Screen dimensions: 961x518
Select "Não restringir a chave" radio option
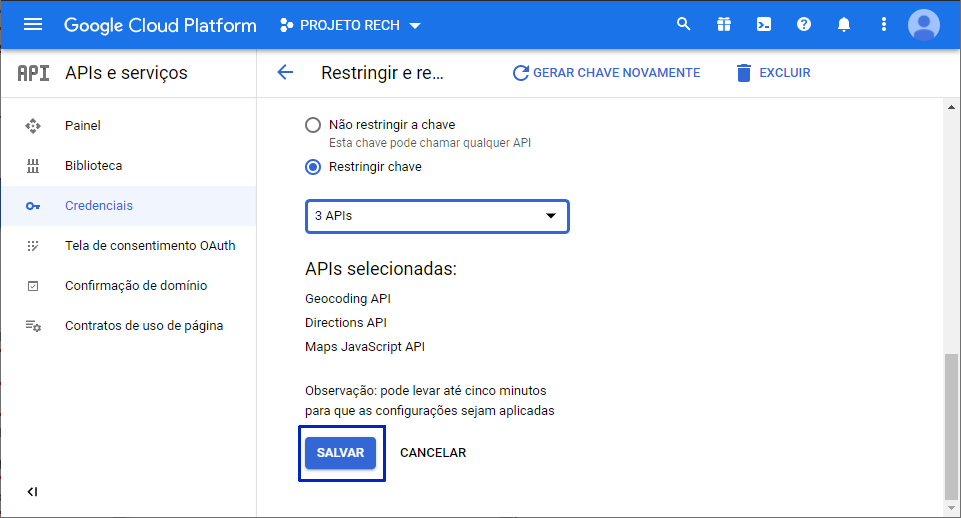point(313,125)
